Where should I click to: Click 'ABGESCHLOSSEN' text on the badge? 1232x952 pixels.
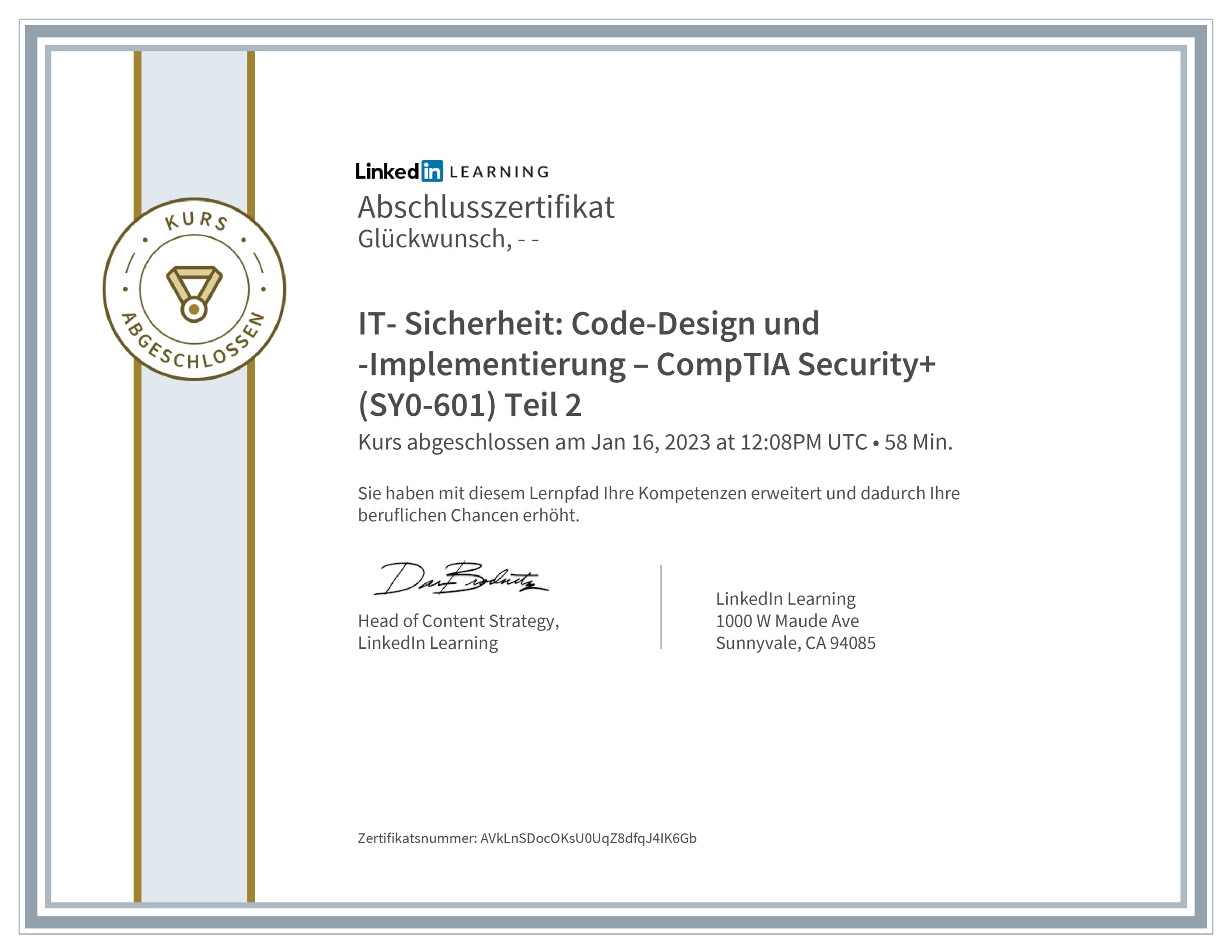coord(194,341)
